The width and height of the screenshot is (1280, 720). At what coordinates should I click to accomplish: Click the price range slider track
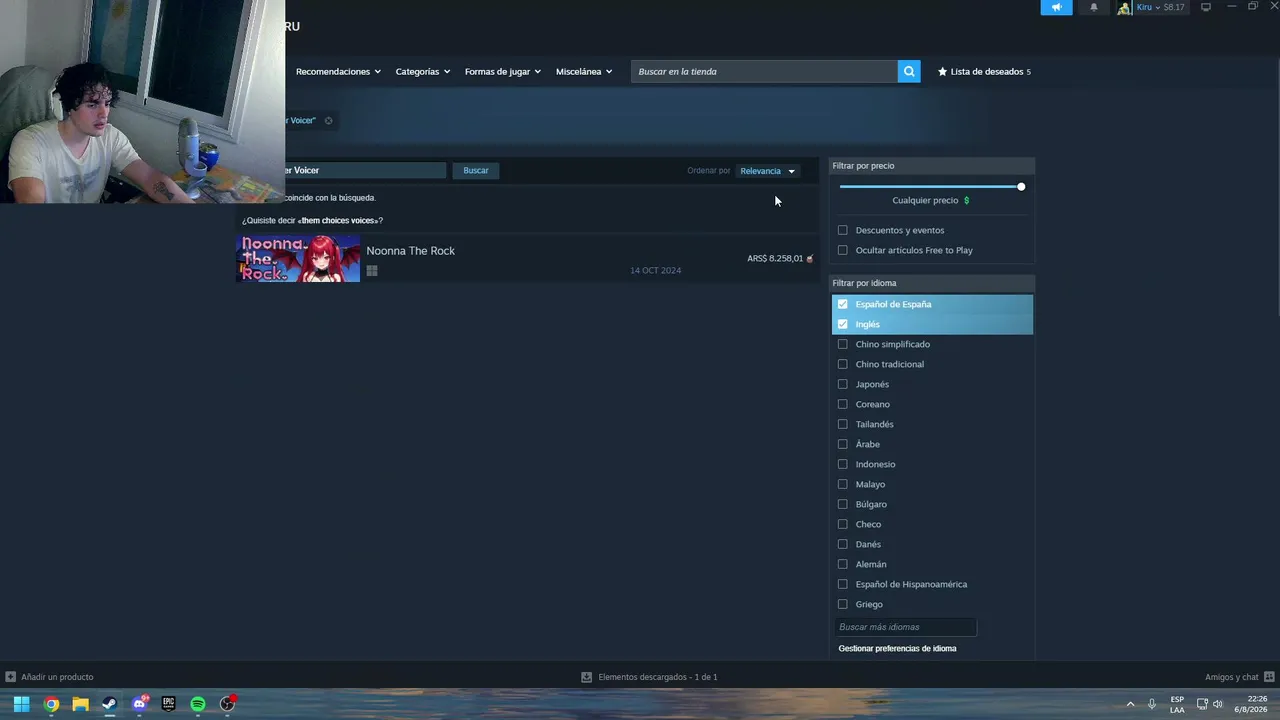coord(930,187)
